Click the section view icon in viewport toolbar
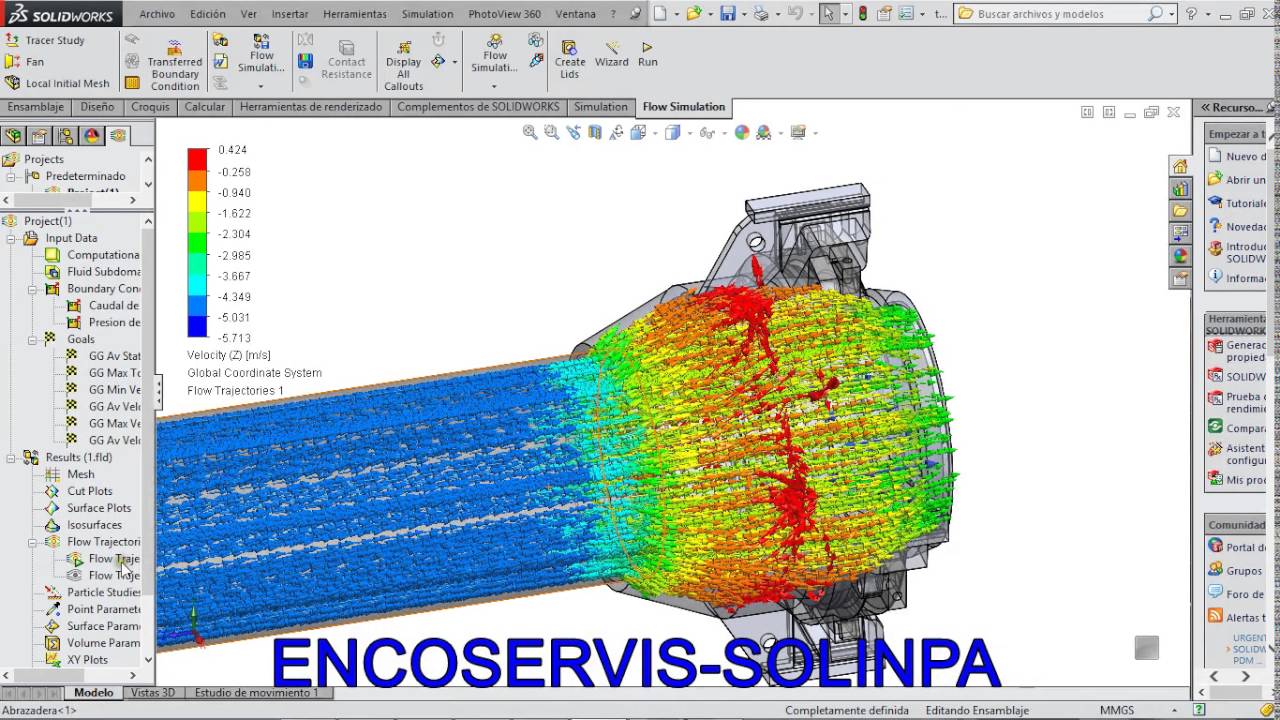 (x=595, y=132)
